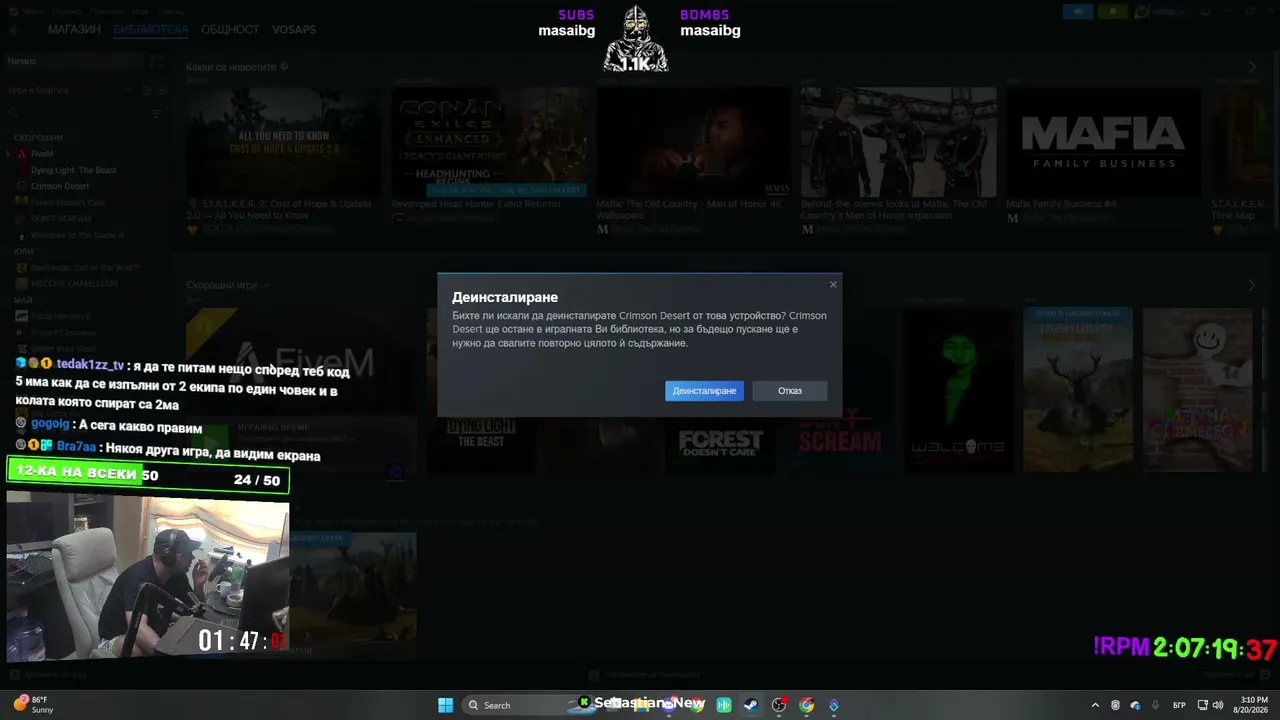The width and height of the screenshot is (1280, 720).
Task: Click the collections grid view icon
Action: pos(157,61)
